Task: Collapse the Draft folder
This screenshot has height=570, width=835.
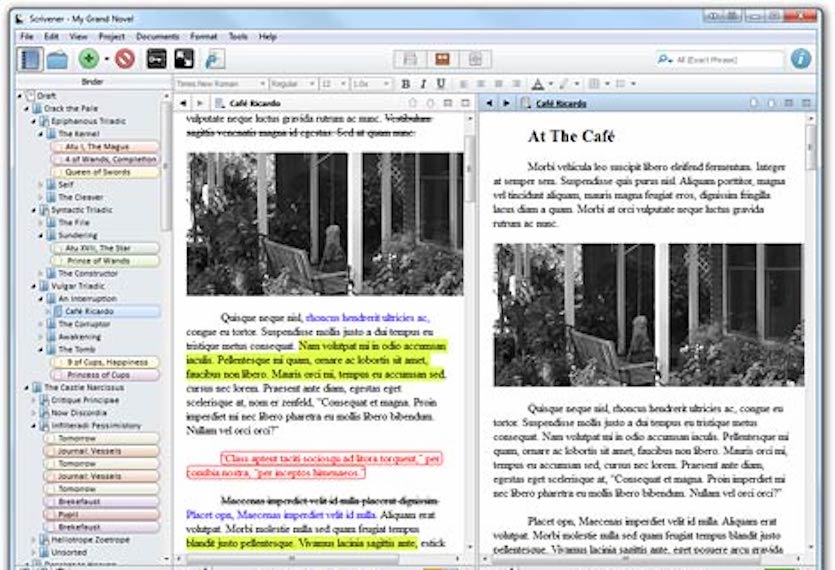Action: [x=20, y=96]
